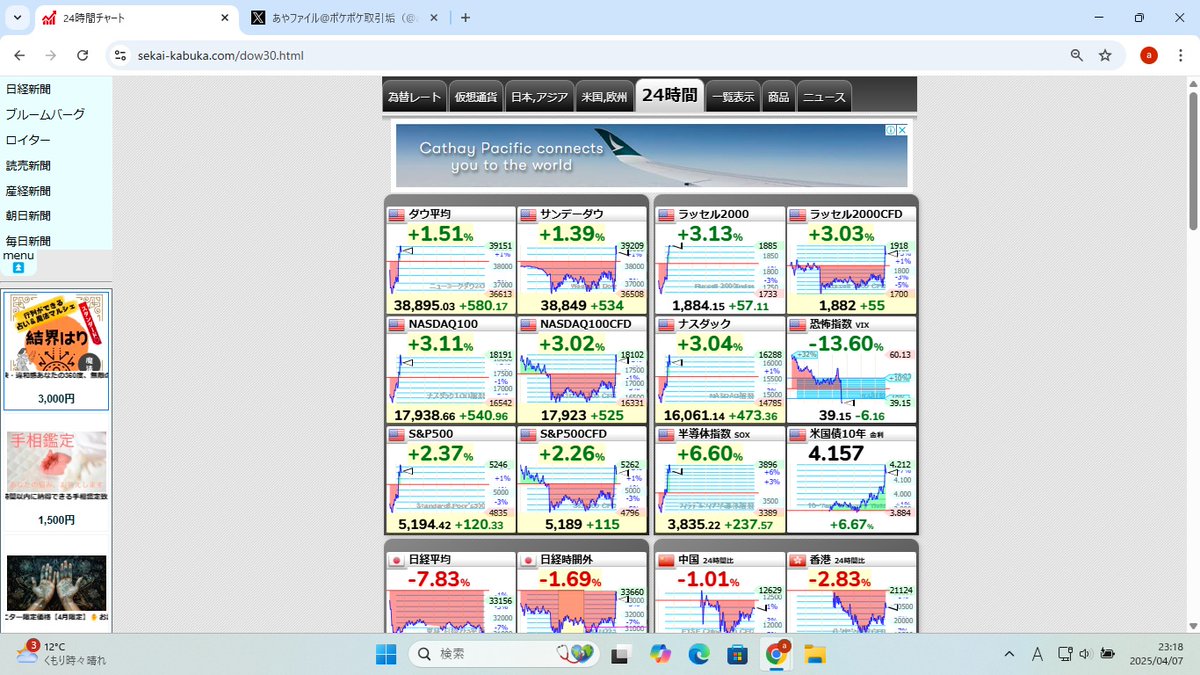The image size is (1200, 675).
Task: Open the 日経時間外 chart tile
Action: (583, 592)
